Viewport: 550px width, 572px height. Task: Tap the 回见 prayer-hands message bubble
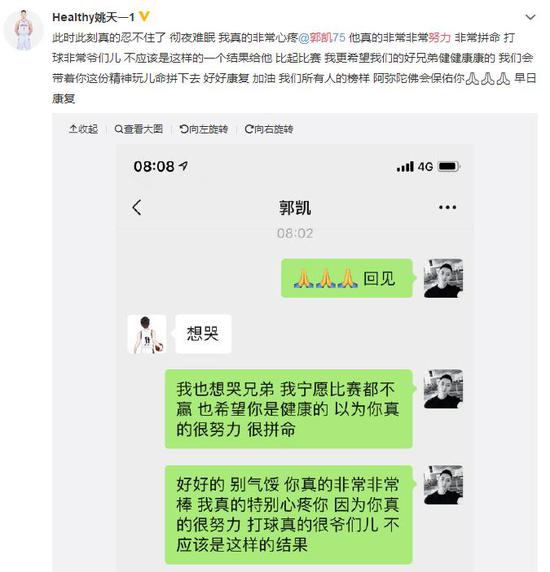[348, 278]
